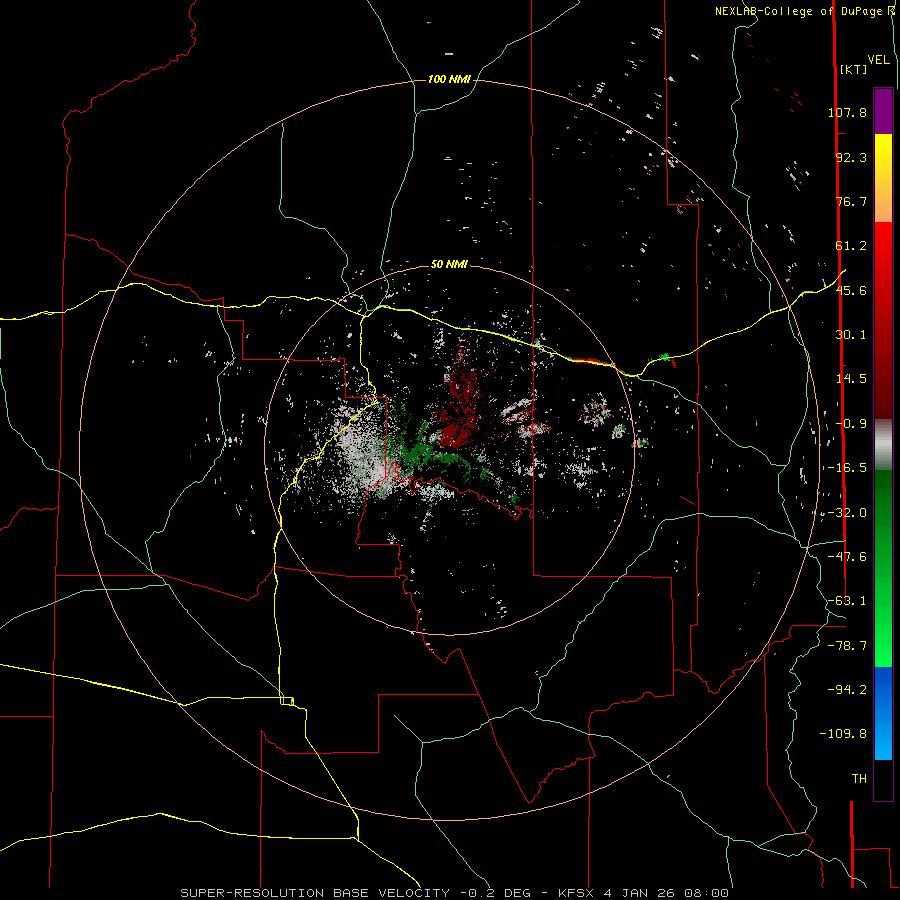Click the bright green color bar segment

[883, 568]
